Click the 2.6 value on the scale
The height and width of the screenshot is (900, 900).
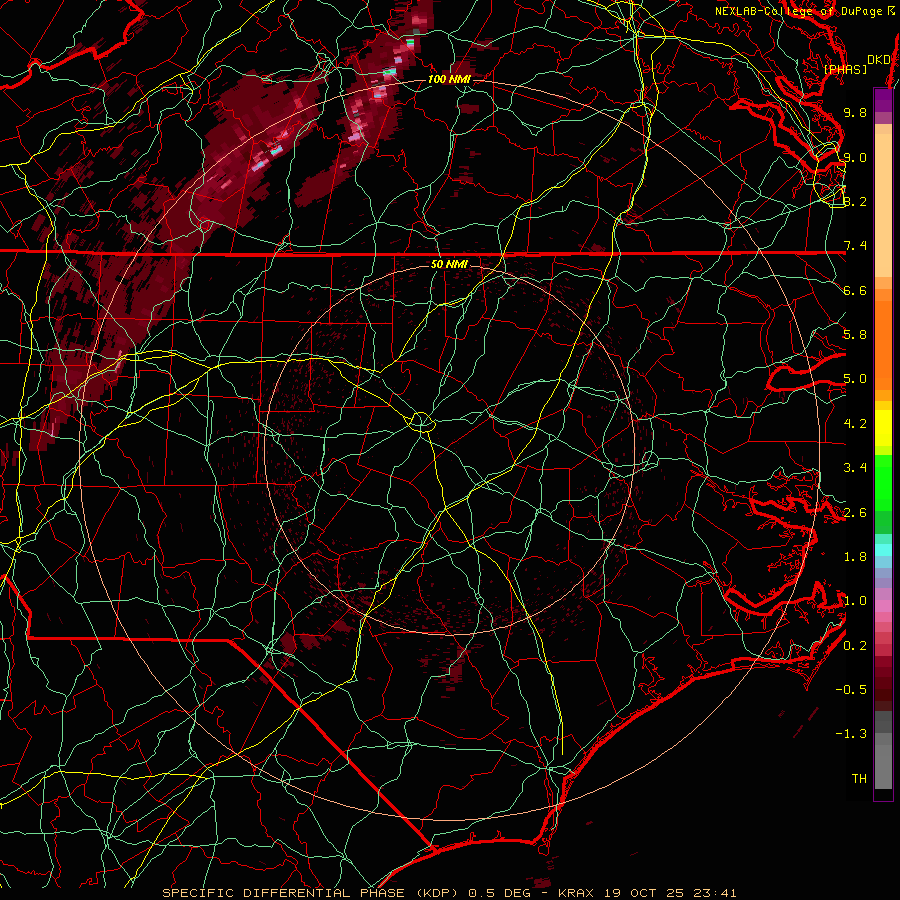point(855,513)
